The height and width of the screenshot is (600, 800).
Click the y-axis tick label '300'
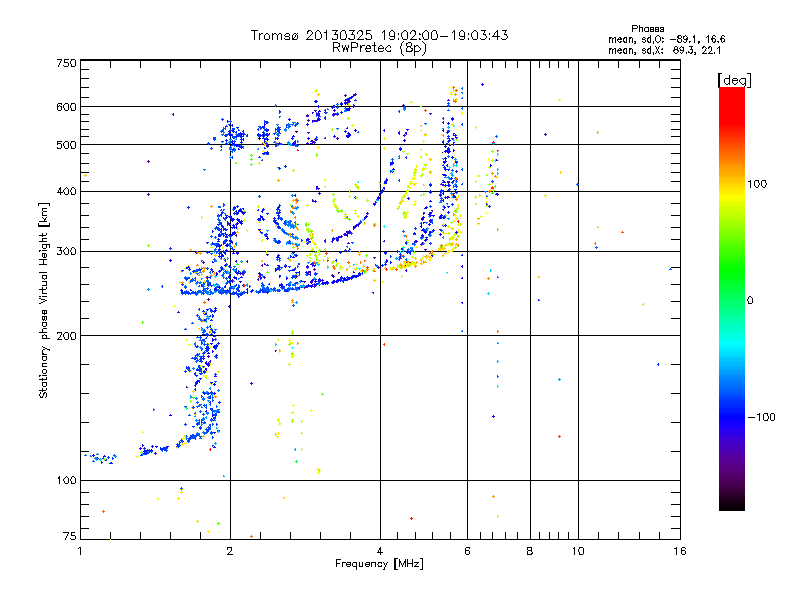(66, 252)
